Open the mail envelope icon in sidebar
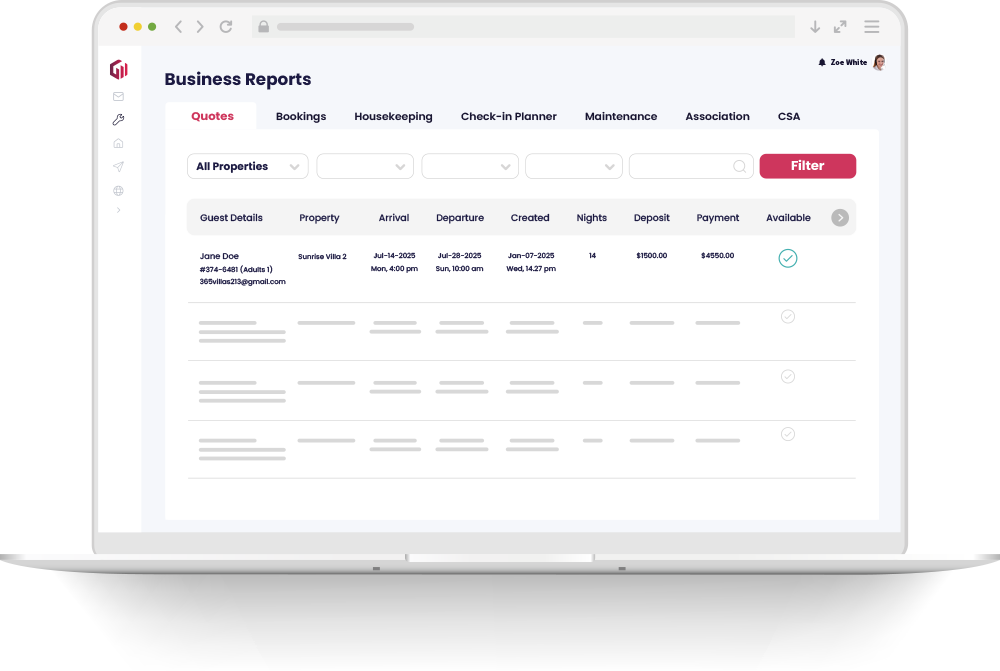 [118, 97]
